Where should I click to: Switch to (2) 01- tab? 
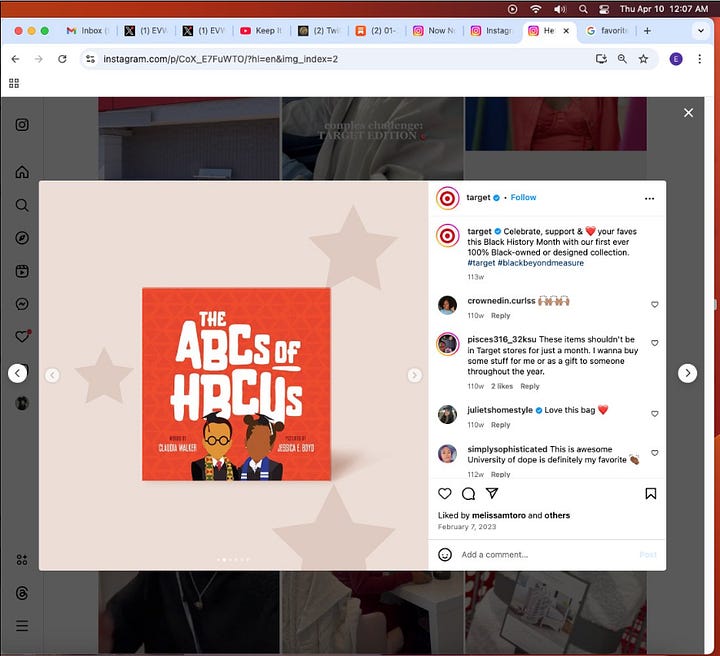pyautogui.click(x=377, y=31)
